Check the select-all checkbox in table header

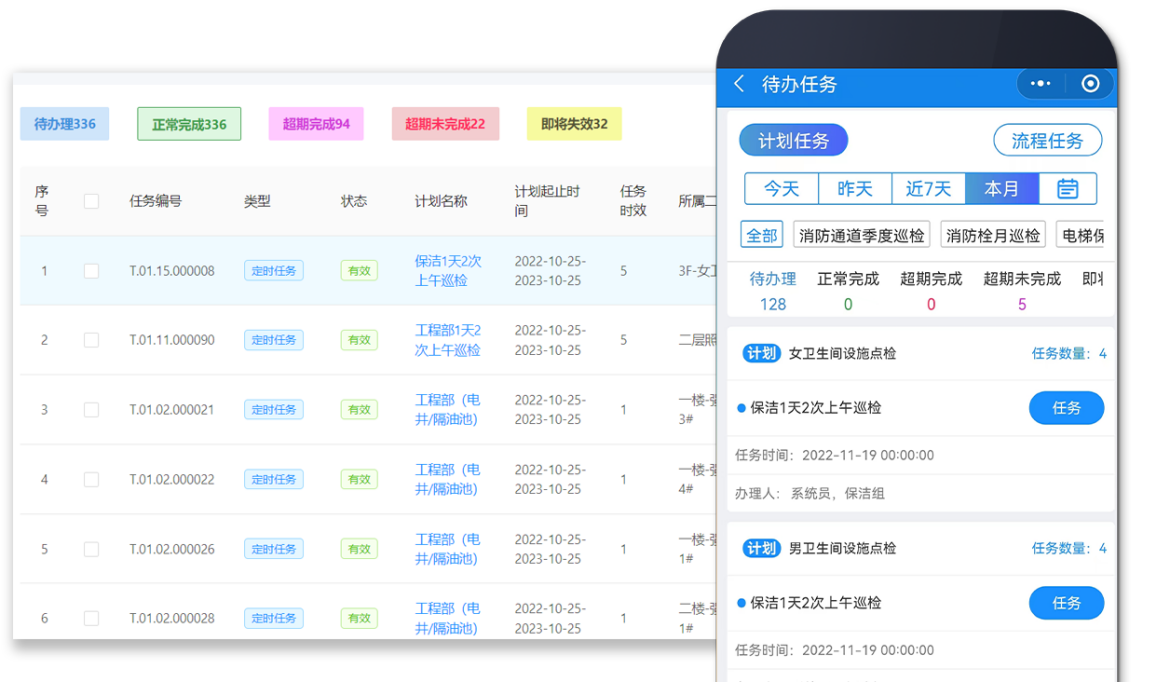(92, 200)
